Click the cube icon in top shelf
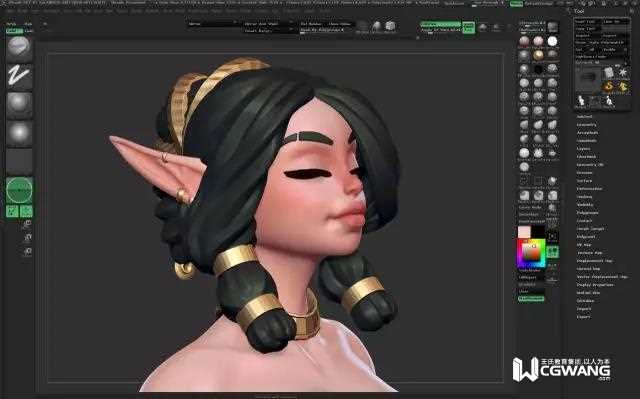This screenshot has height=399, width=640. [x=391, y=27]
